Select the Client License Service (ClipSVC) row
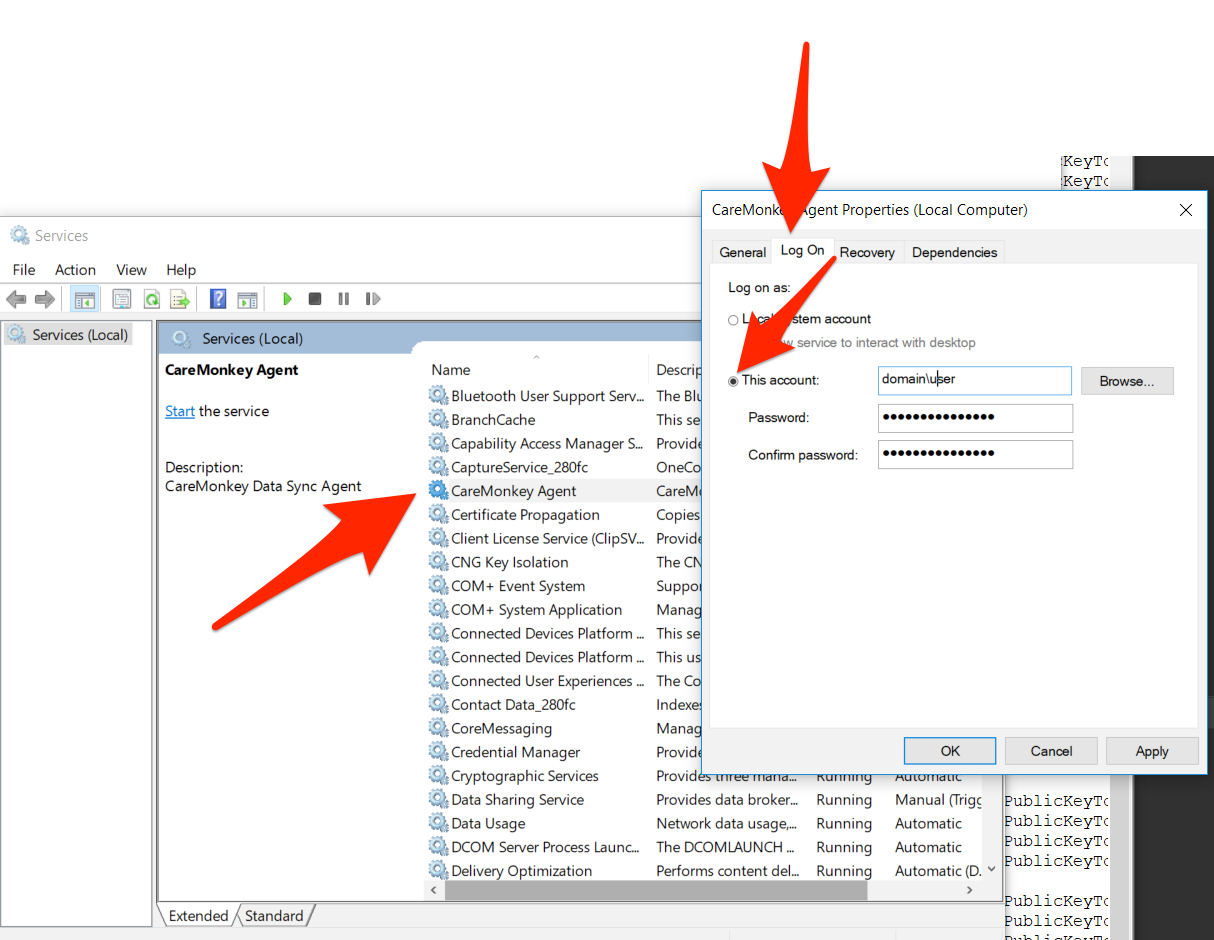 coord(563,539)
